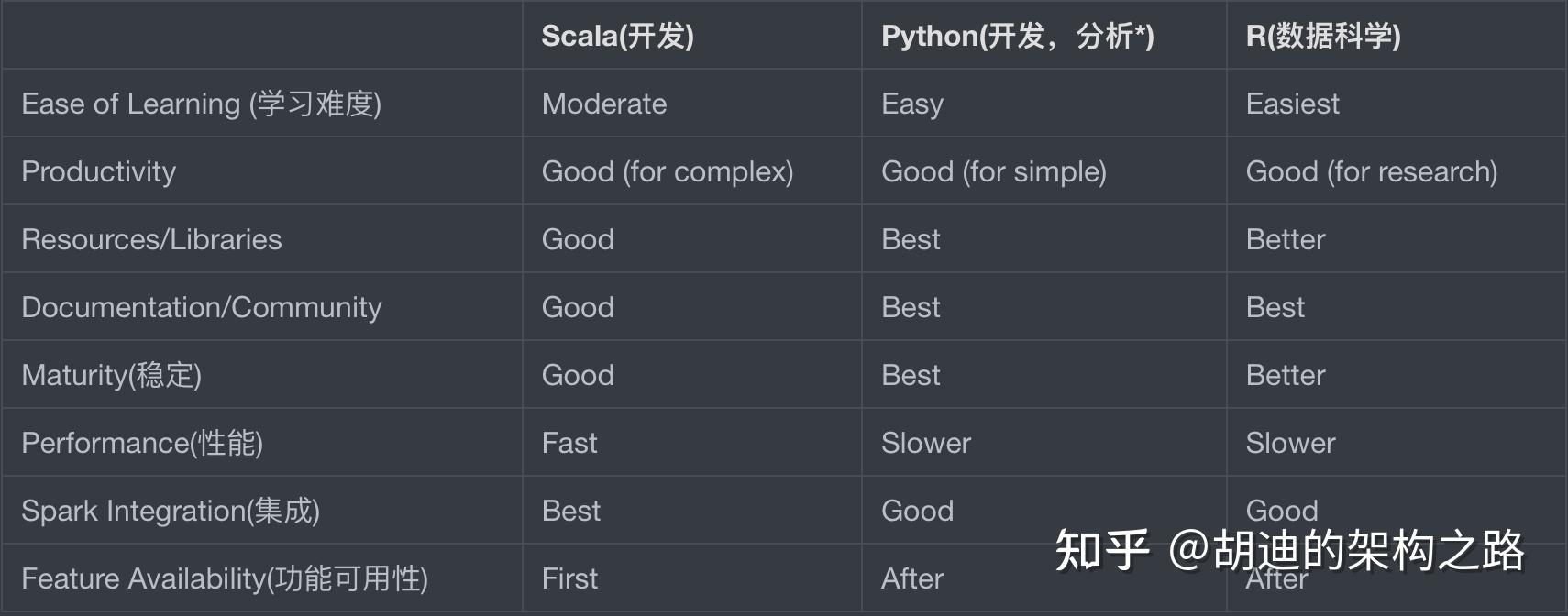Select the Resources/Libraries row label

click(x=151, y=239)
